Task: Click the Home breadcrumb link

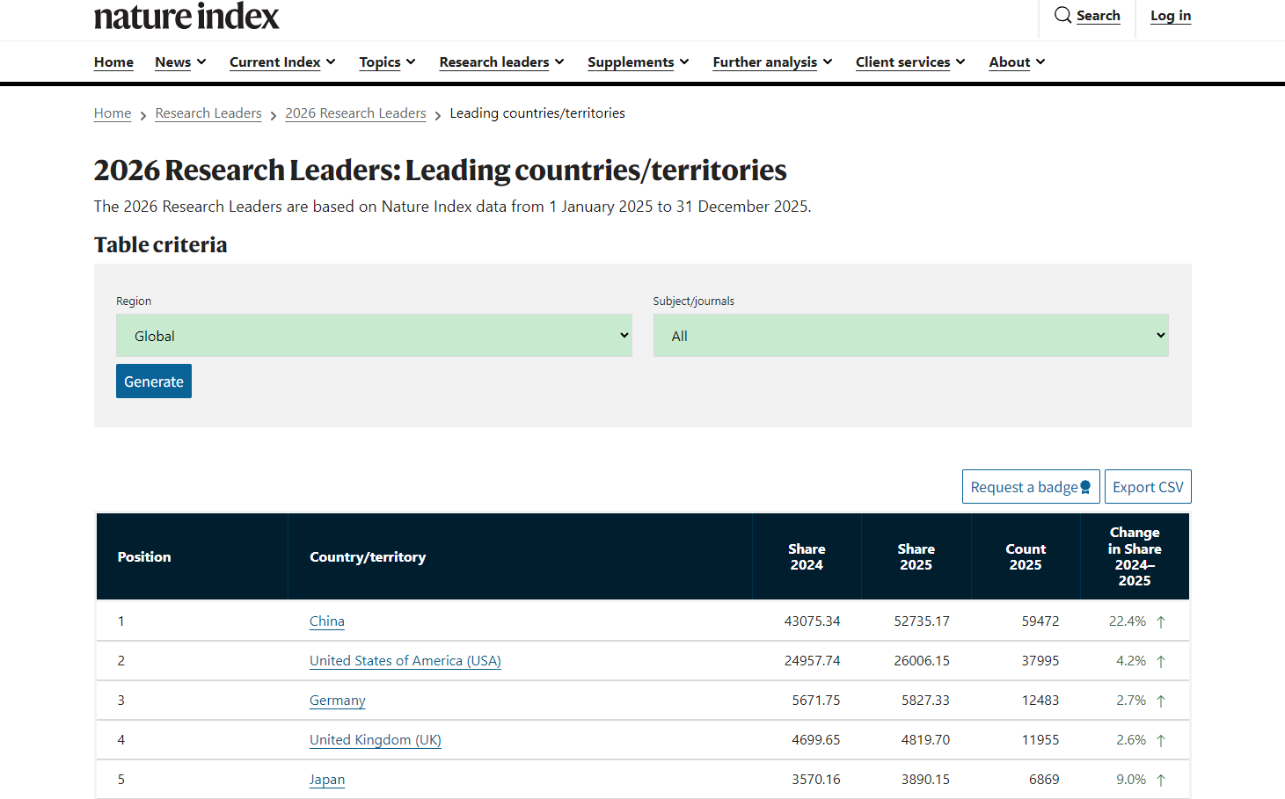Action: coord(112,114)
